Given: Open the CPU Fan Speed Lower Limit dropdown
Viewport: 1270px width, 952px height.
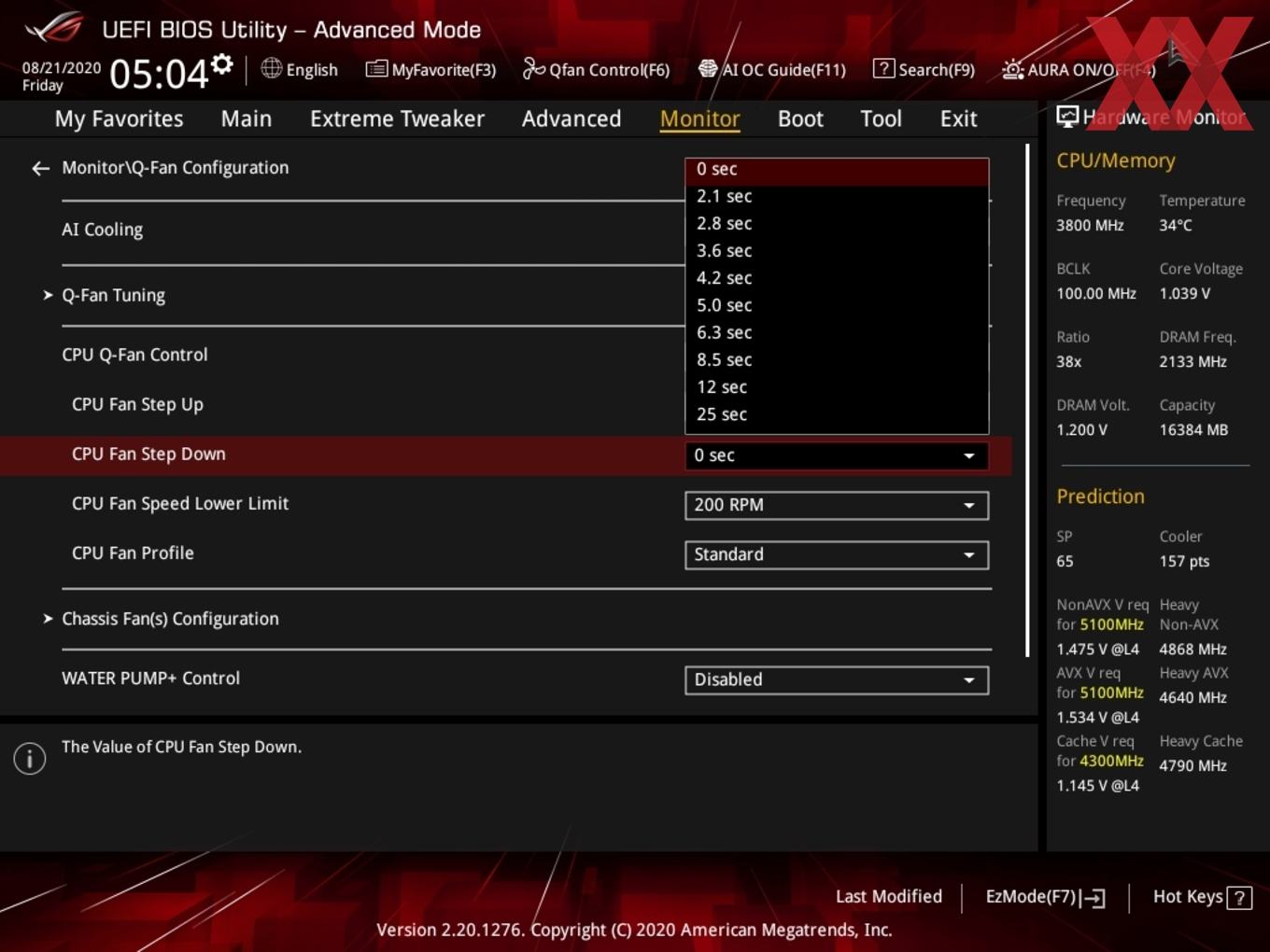Looking at the screenshot, I should (837, 505).
